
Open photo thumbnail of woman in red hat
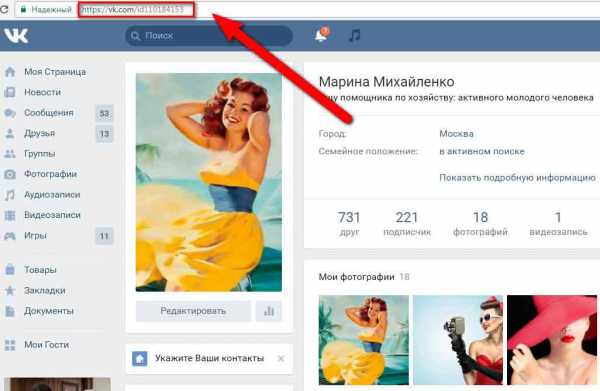(552, 340)
